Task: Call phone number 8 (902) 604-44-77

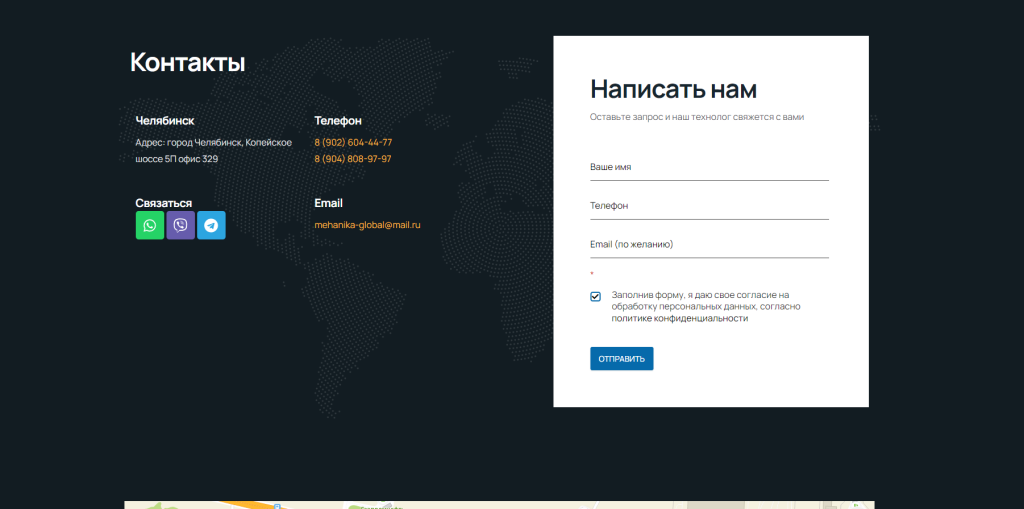Action: coord(353,142)
